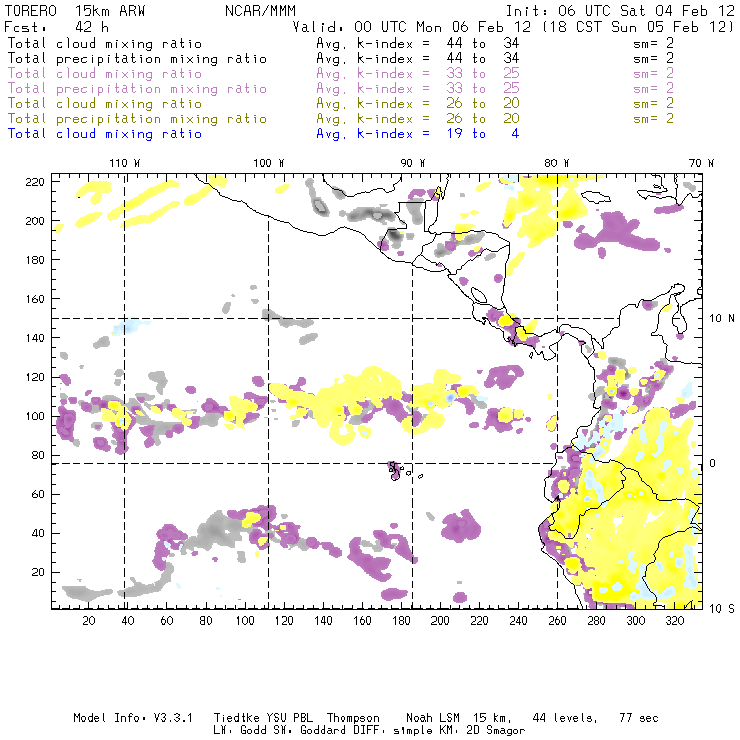Click the "(18 CST Sun 05 Feb 12)" local time text
Viewport: 740px width, 740px height.
(x=638, y=27)
